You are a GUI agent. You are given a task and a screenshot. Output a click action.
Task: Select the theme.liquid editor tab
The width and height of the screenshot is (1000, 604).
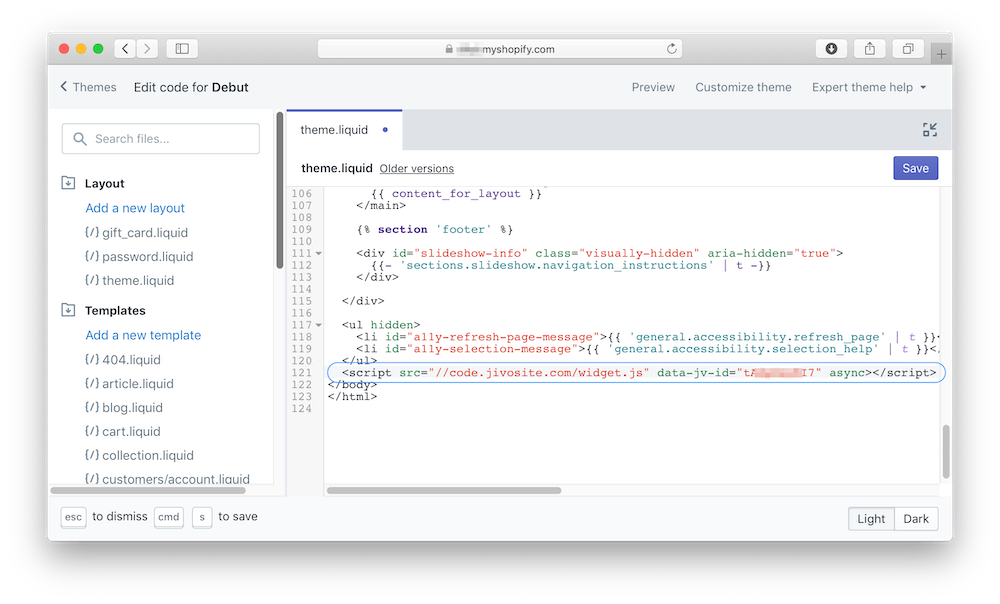click(x=344, y=130)
